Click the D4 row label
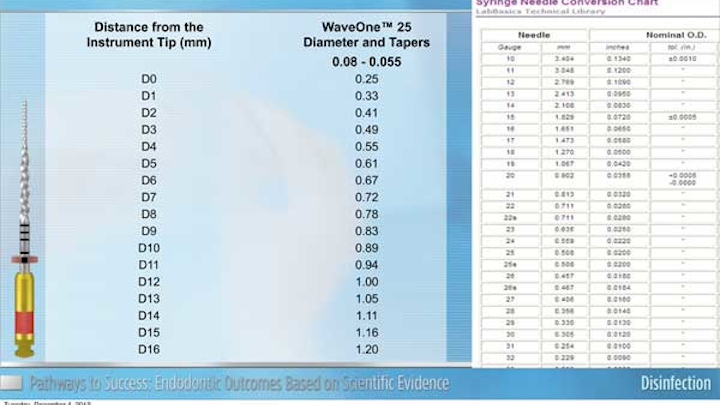 pyautogui.click(x=149, y=147)
